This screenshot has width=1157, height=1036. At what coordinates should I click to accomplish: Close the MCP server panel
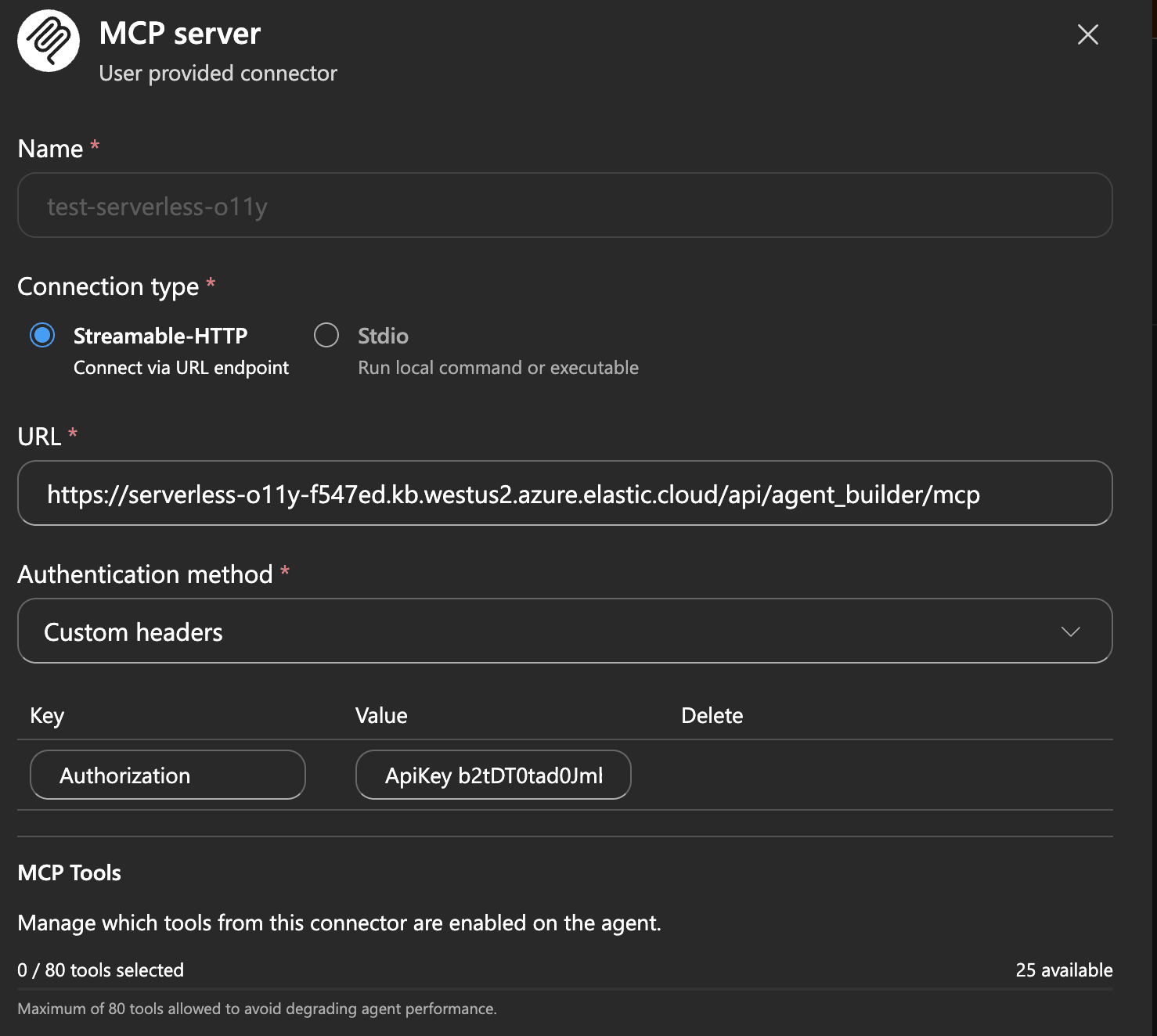[1087, 34]
